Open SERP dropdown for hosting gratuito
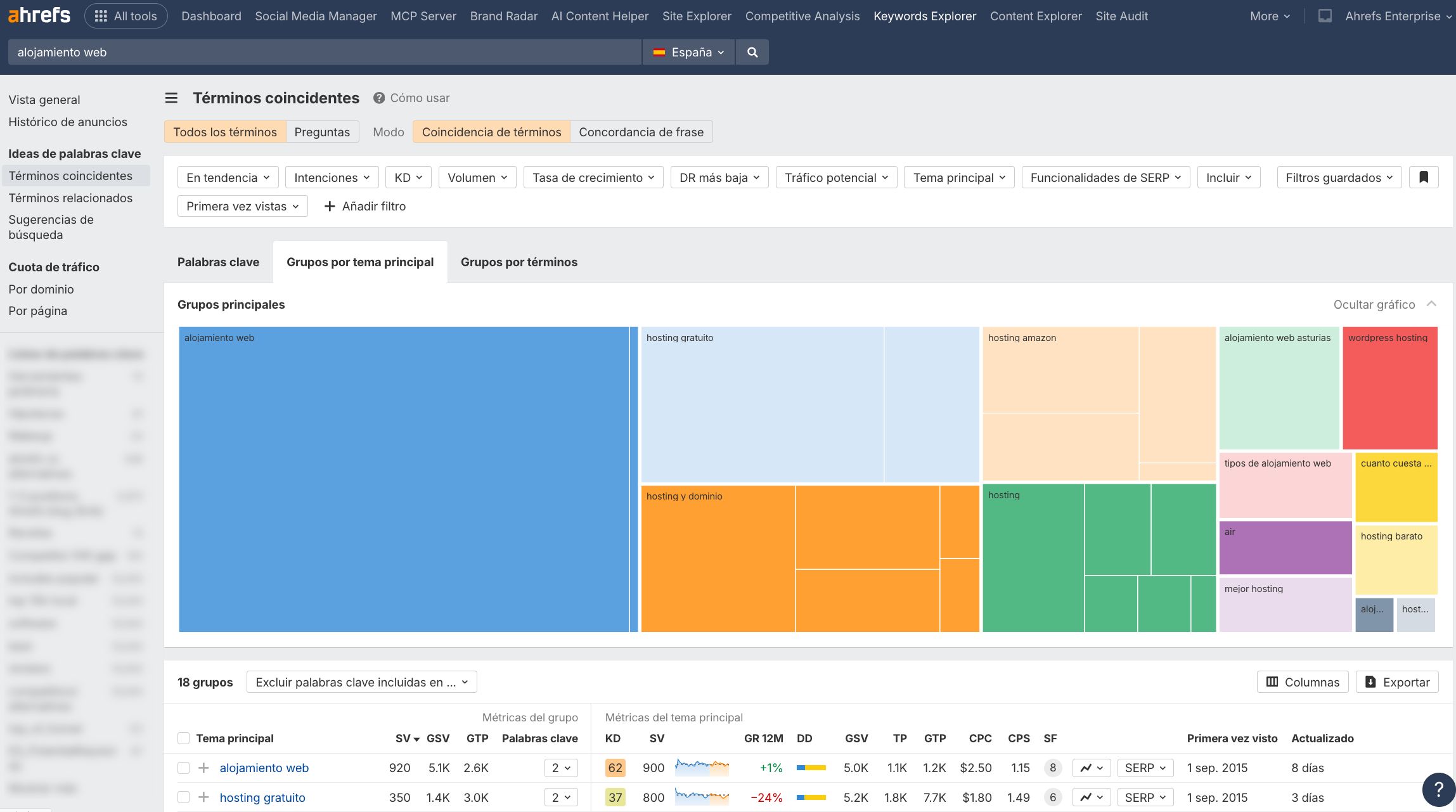 1145,797
